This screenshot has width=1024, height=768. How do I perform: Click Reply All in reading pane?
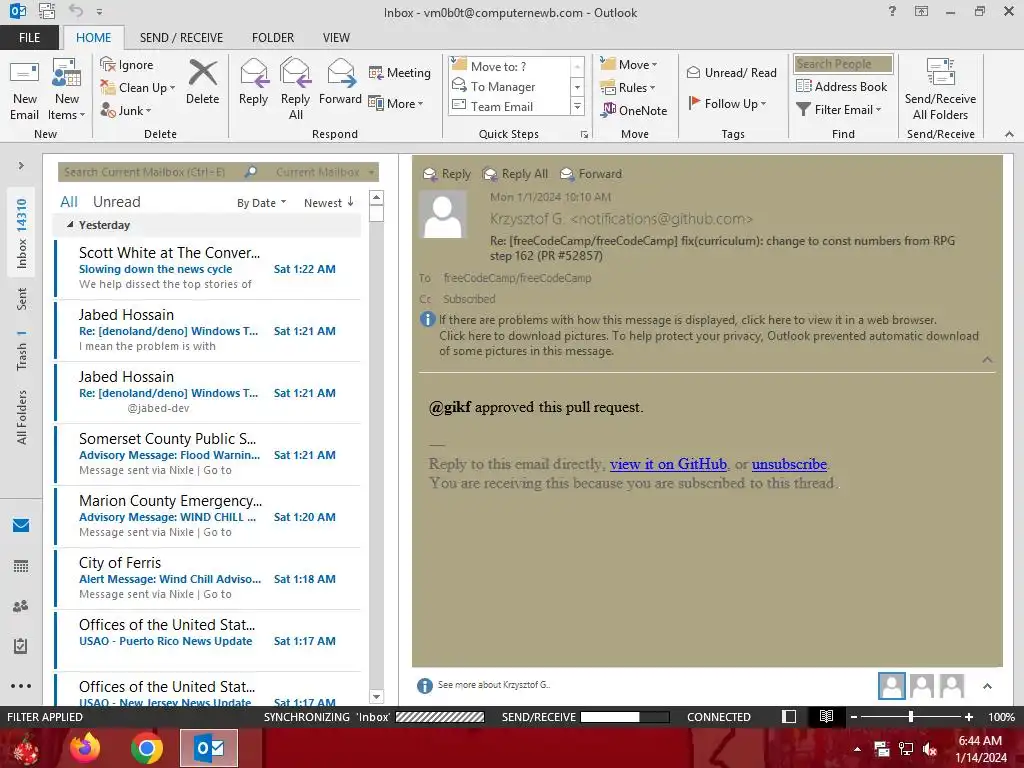(x=515, y=174)
